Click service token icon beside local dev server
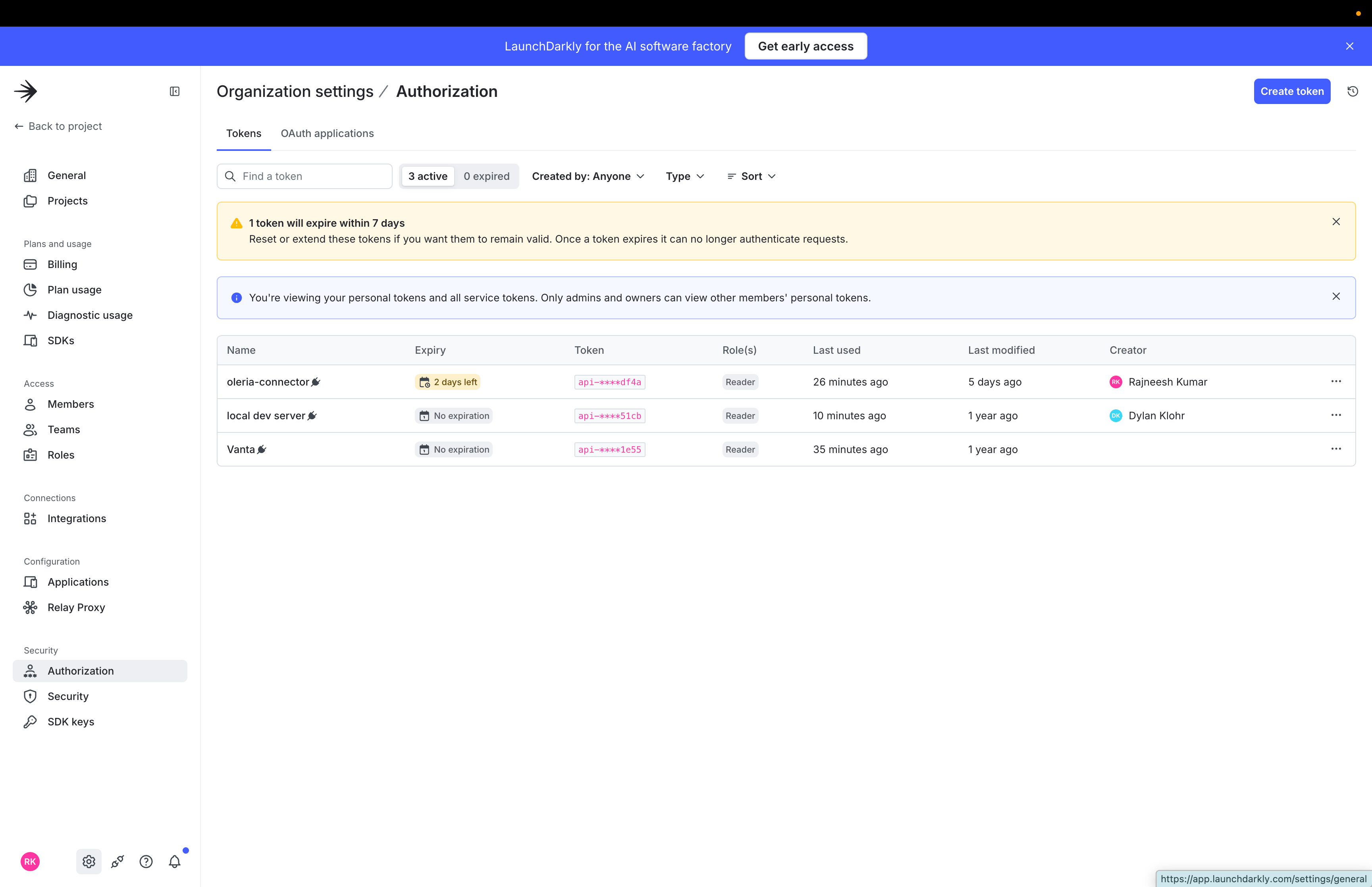The image size is (1372, 887). point(312,416)
